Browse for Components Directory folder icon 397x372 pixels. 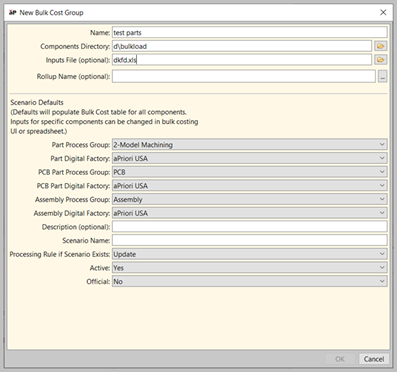[x=381, y=46]
